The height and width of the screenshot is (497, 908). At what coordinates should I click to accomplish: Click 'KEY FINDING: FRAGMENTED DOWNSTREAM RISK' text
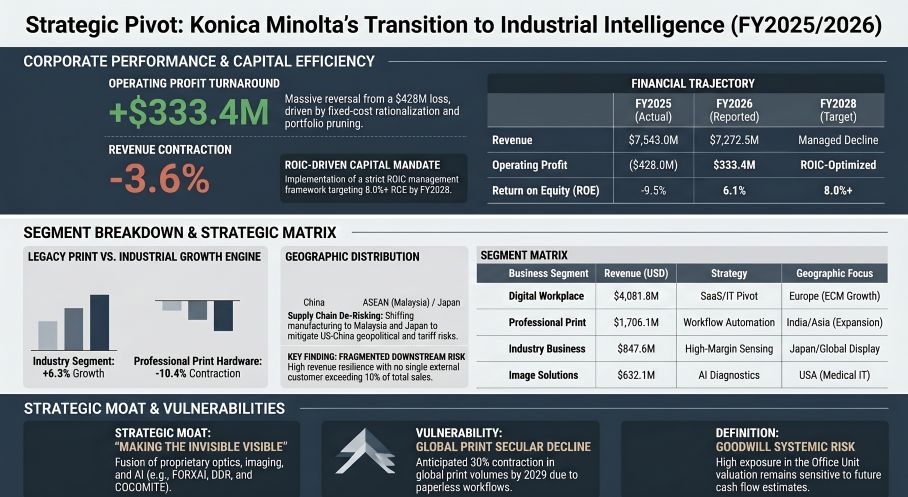click(376, 357)
